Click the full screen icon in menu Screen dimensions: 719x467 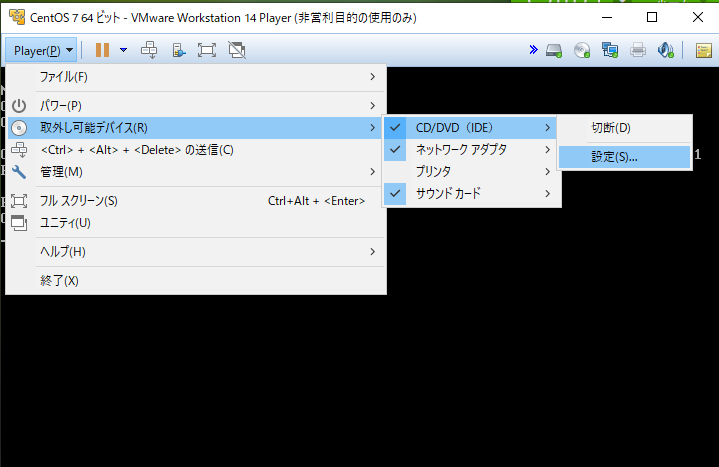(x=19, y=201)
